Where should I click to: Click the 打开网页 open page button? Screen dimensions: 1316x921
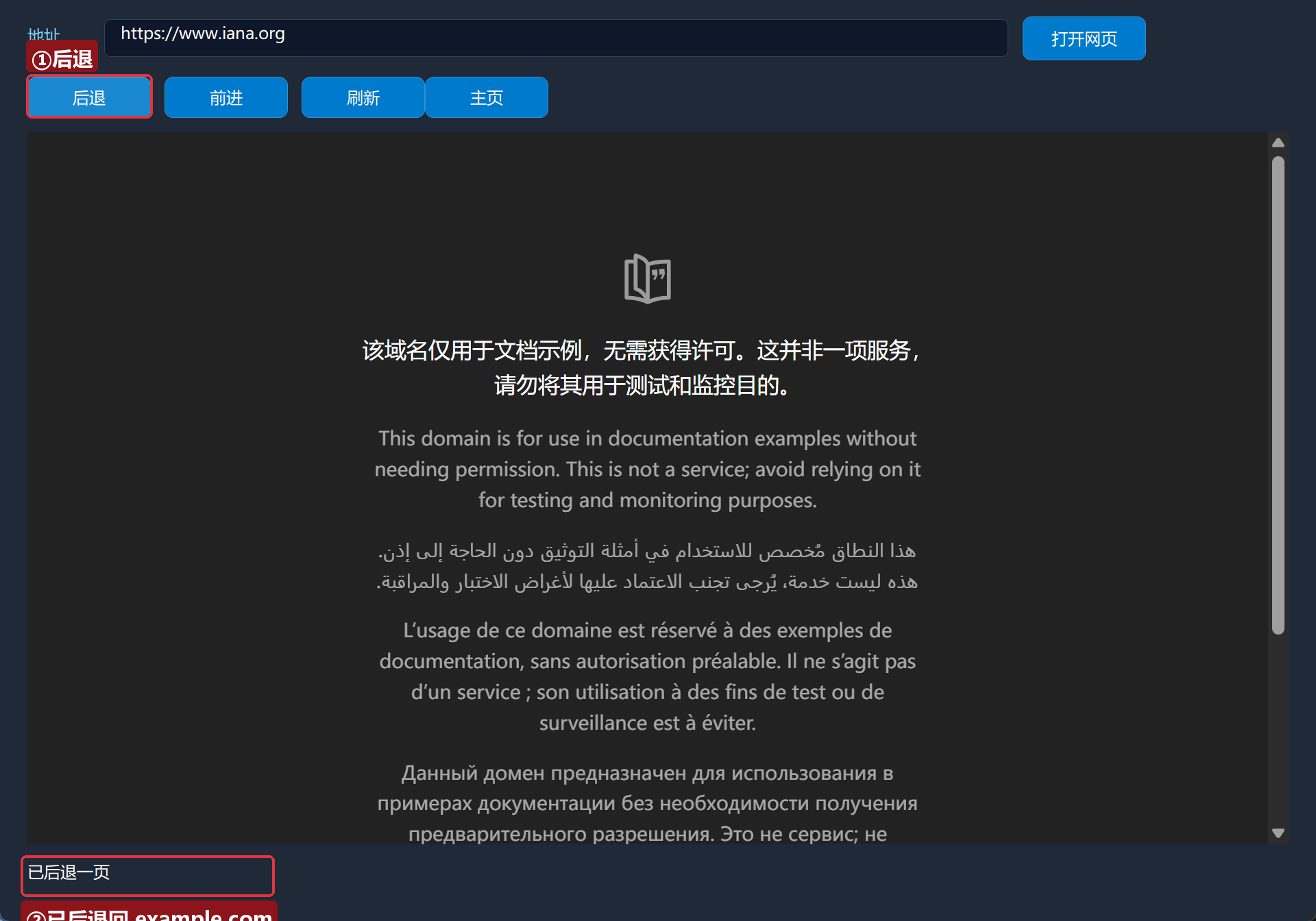click(x=1084, y=38)
